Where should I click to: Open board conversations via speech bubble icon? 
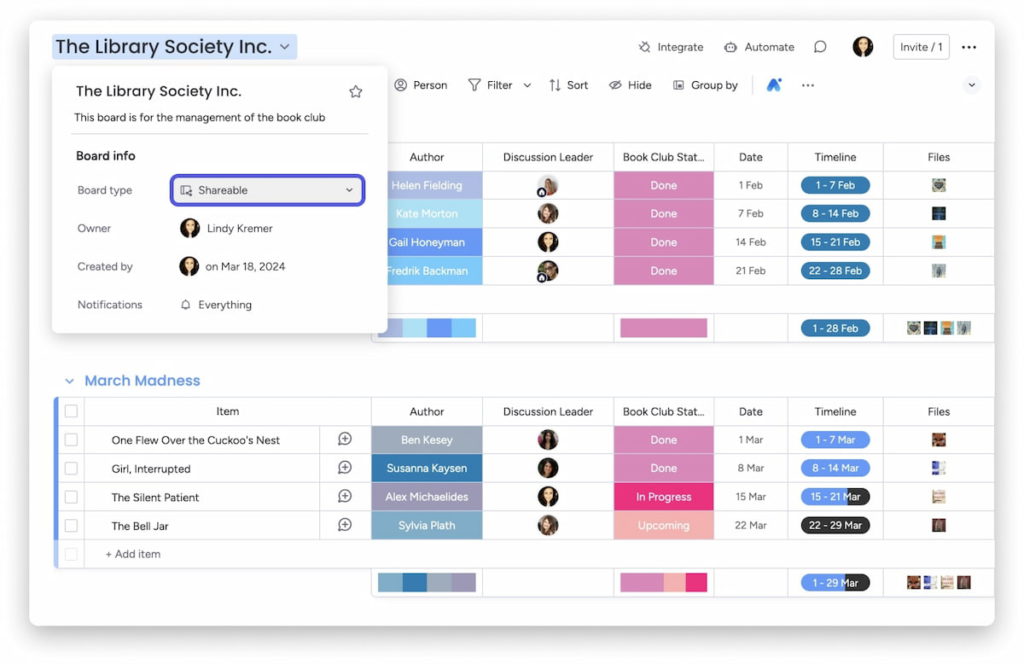pos(819,46)
